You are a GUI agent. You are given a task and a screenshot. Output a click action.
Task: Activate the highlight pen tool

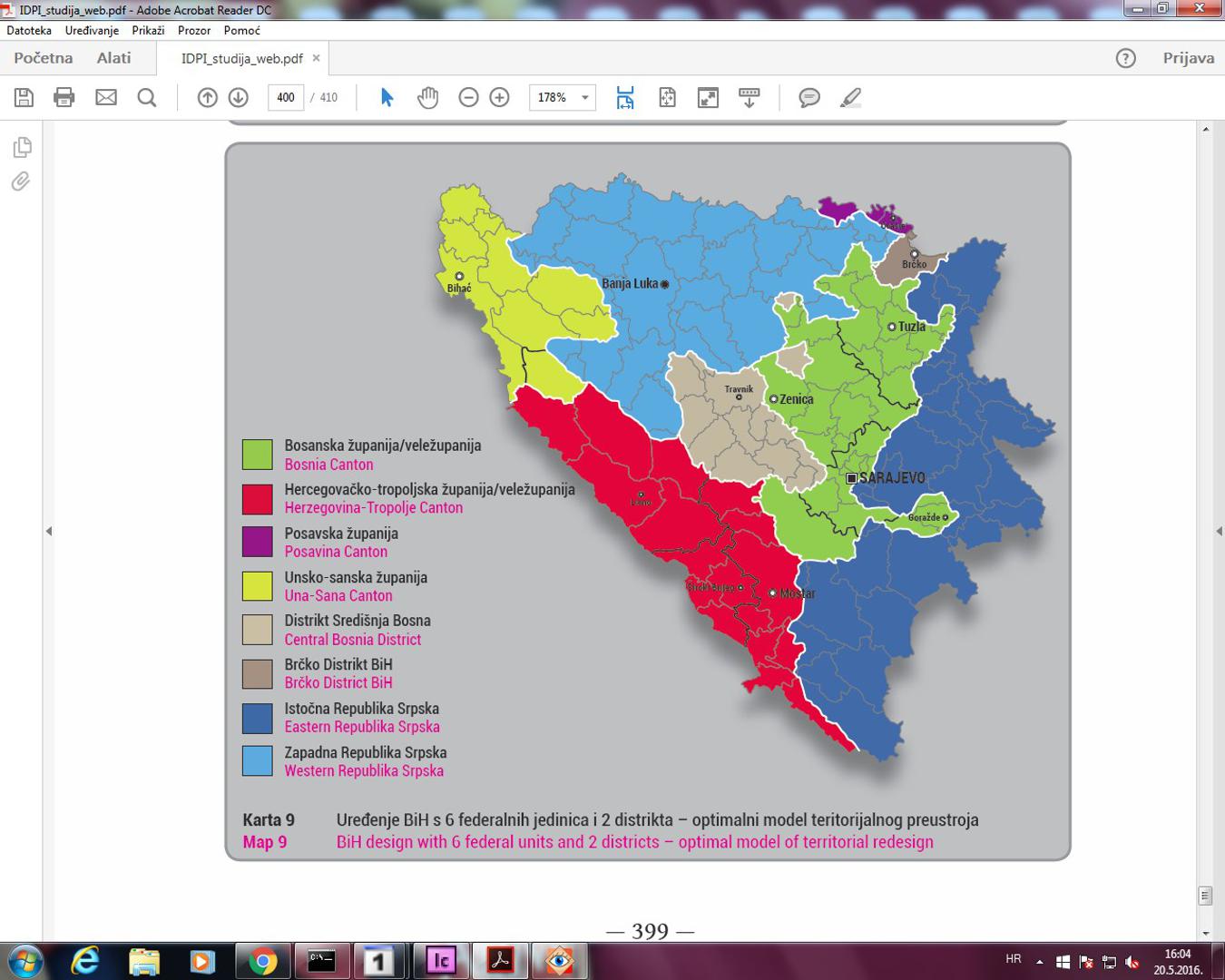coord(850,98)
